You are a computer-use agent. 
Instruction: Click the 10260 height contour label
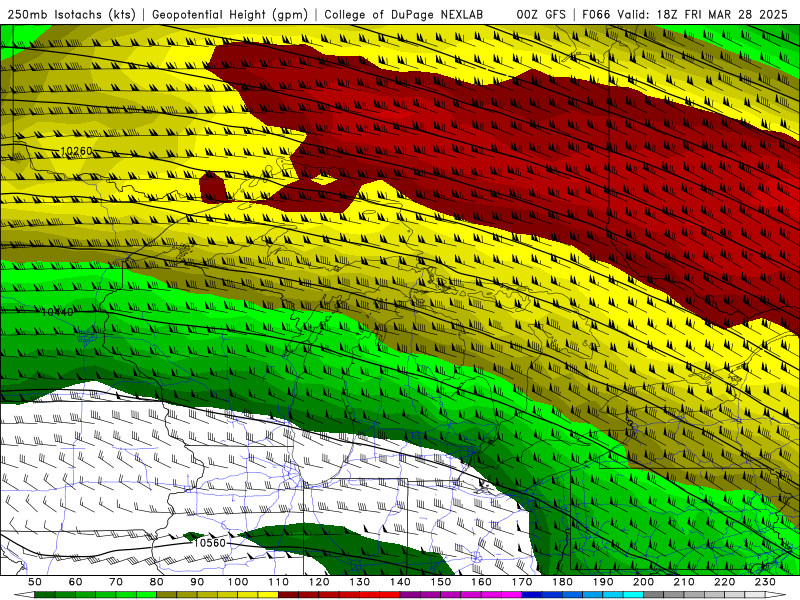click(77, 151)
